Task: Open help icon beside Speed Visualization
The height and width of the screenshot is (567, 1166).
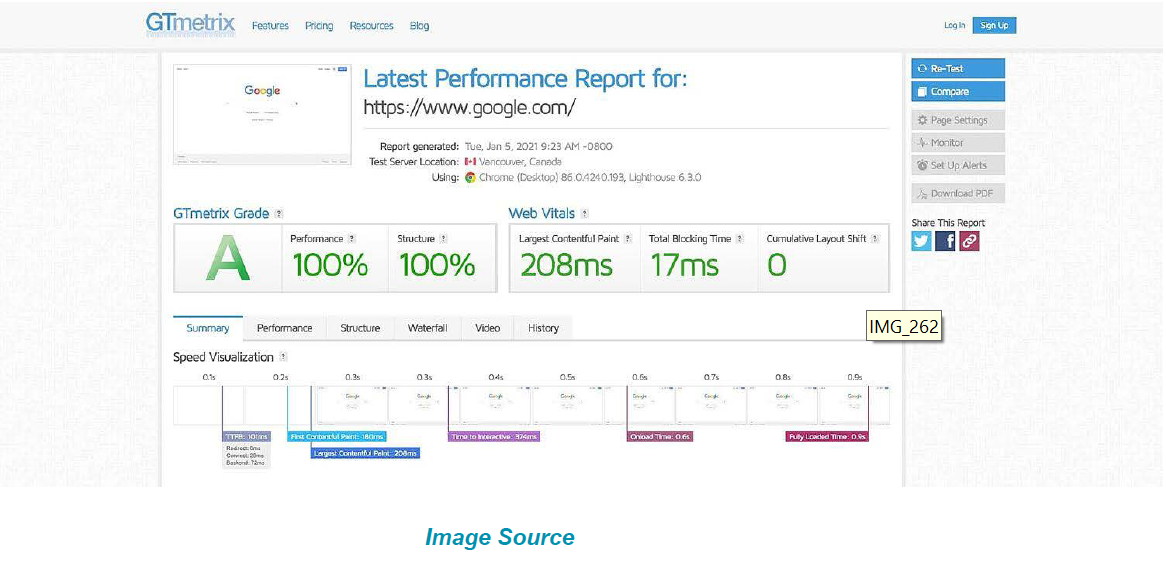Action: (x=283, y=357)
